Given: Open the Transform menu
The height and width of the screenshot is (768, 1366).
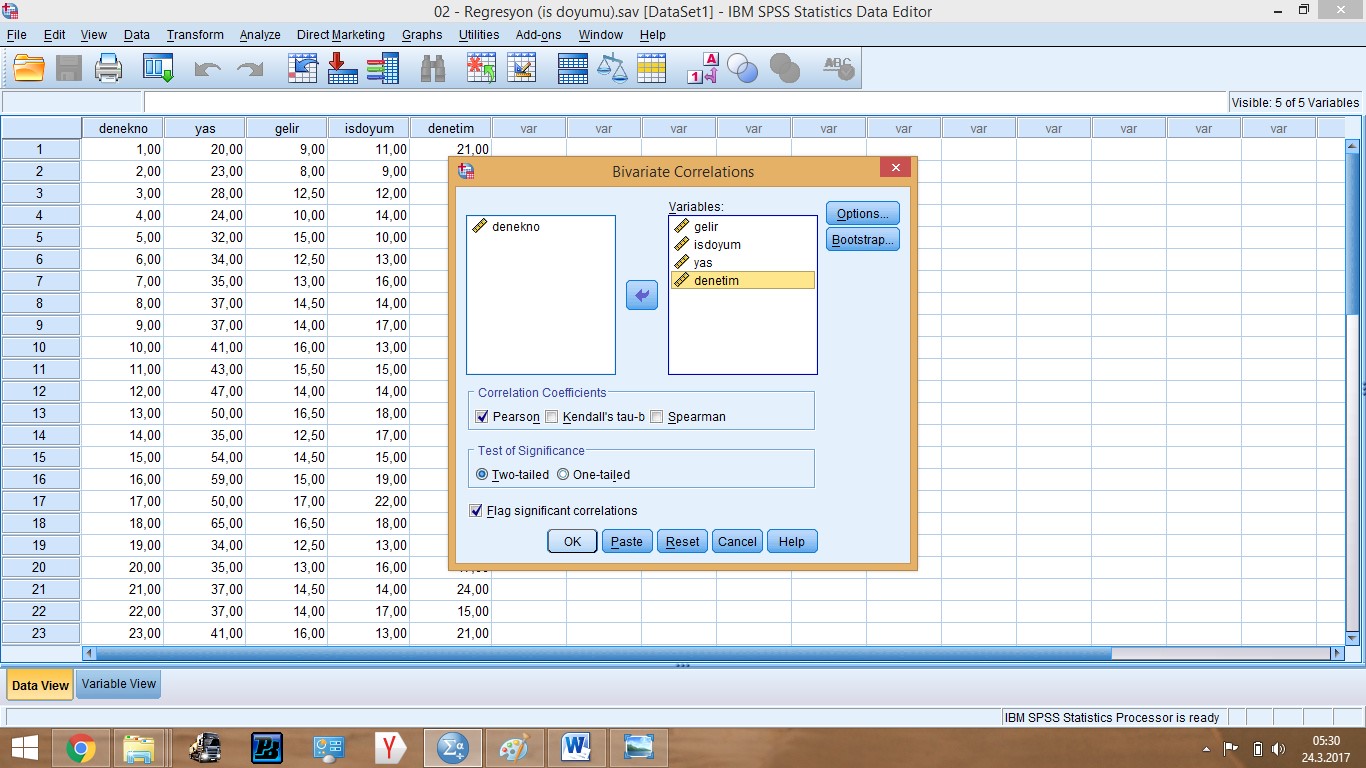Looking at the screenshot, I should tap(195, 34).
